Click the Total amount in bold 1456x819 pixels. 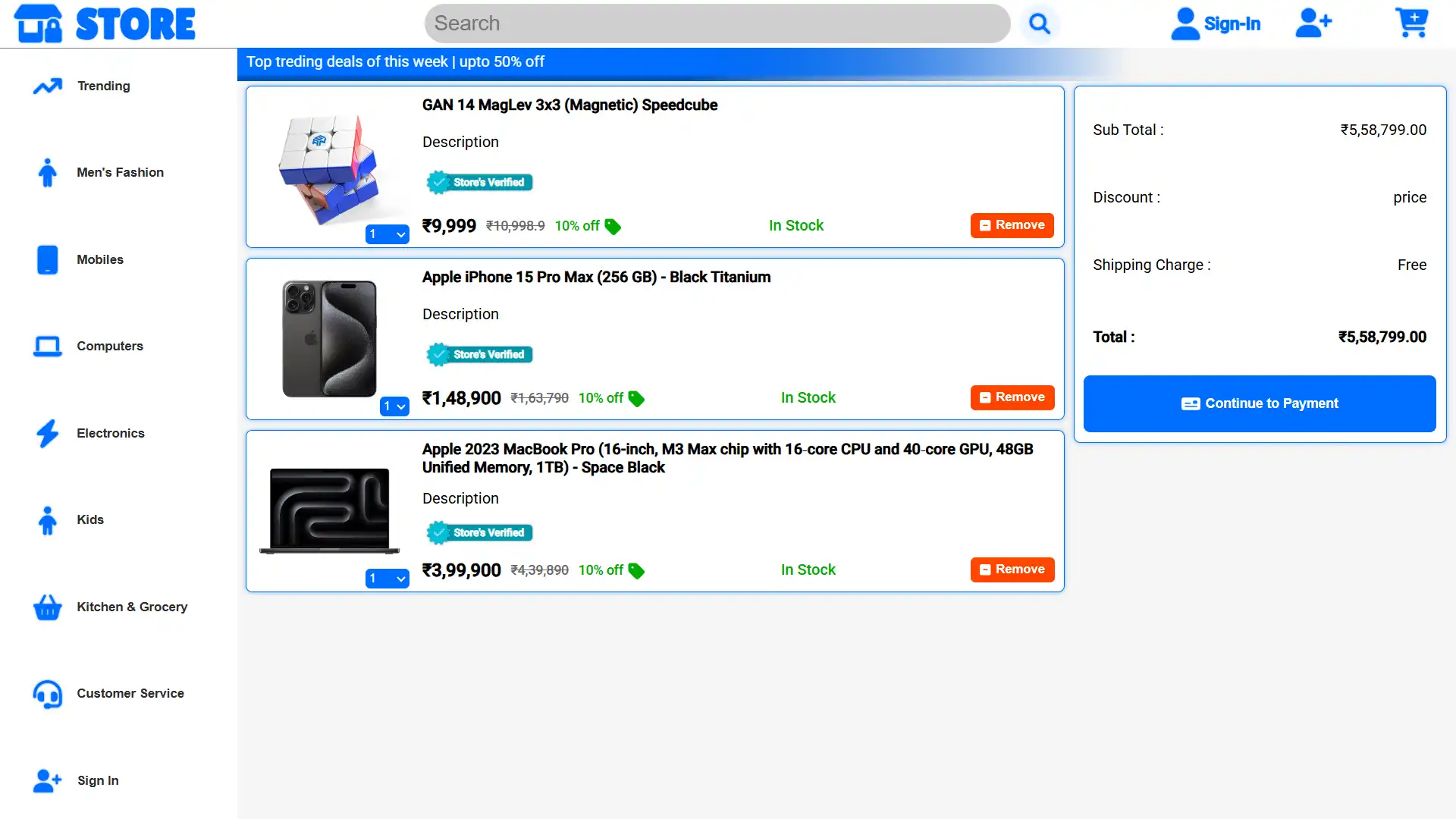(1382, 337)
